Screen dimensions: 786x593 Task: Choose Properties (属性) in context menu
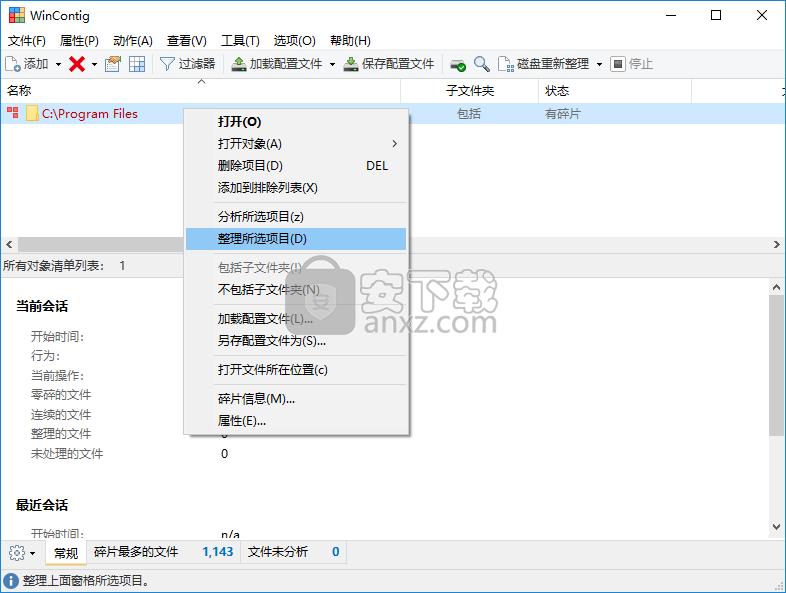(x=296, y=421)
